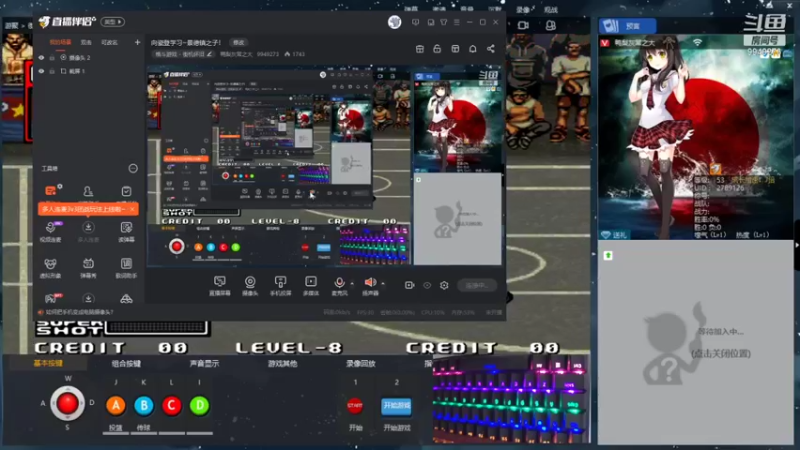Click the checklist tool icon in toolbox
The width and height of the screenshot is (800, 450).
pyautogui.click(x=126, y=191)
